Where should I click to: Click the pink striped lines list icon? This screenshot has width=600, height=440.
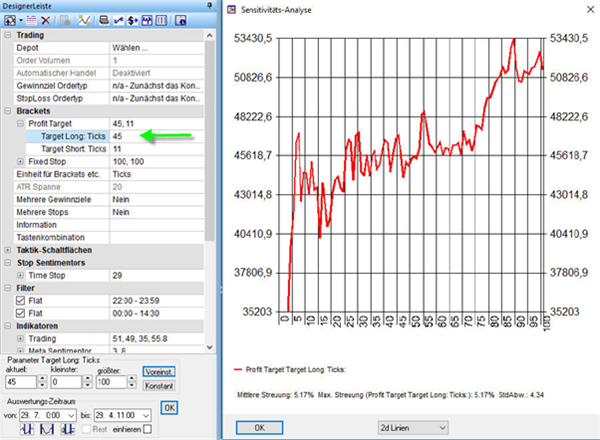click(x=31, y=20)
